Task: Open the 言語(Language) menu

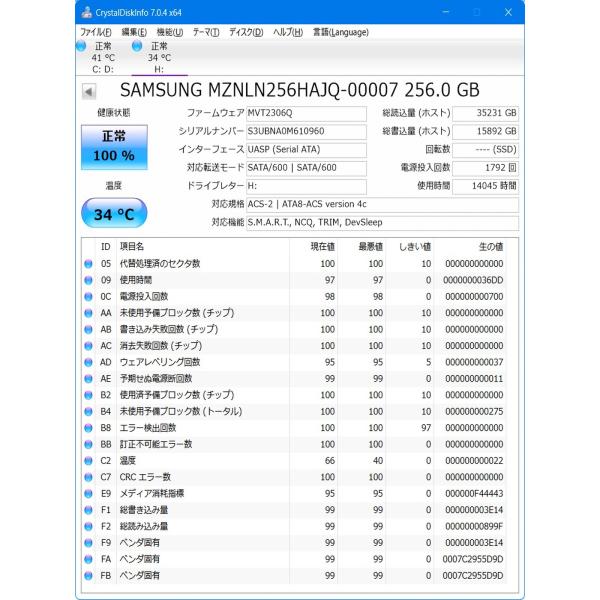Action: (341, 32)
